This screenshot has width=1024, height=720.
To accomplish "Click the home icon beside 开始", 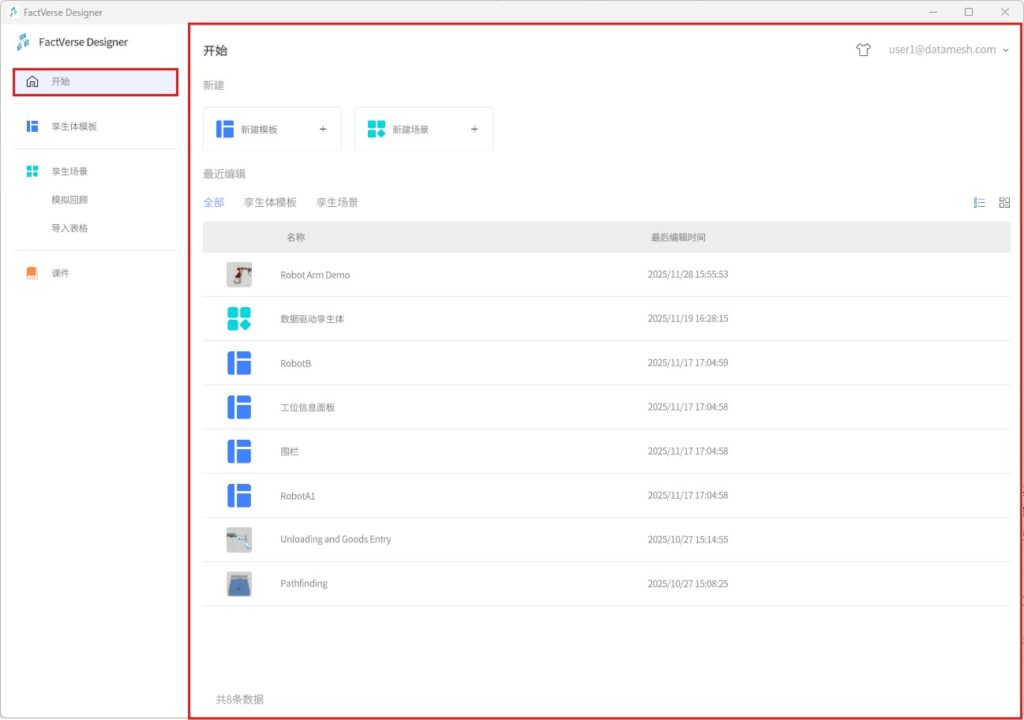I will (x=32, y=82).
